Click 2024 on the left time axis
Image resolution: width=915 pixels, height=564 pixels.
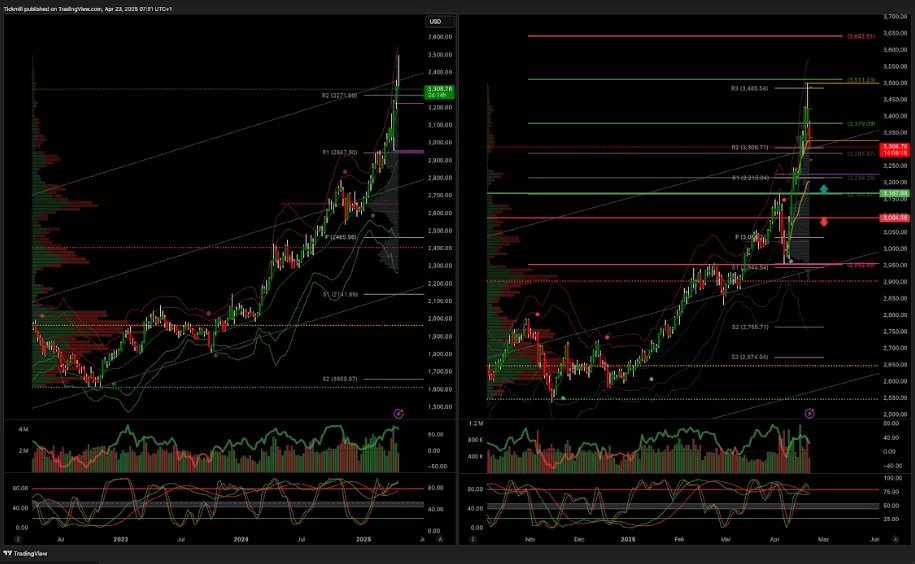point(241,539)
